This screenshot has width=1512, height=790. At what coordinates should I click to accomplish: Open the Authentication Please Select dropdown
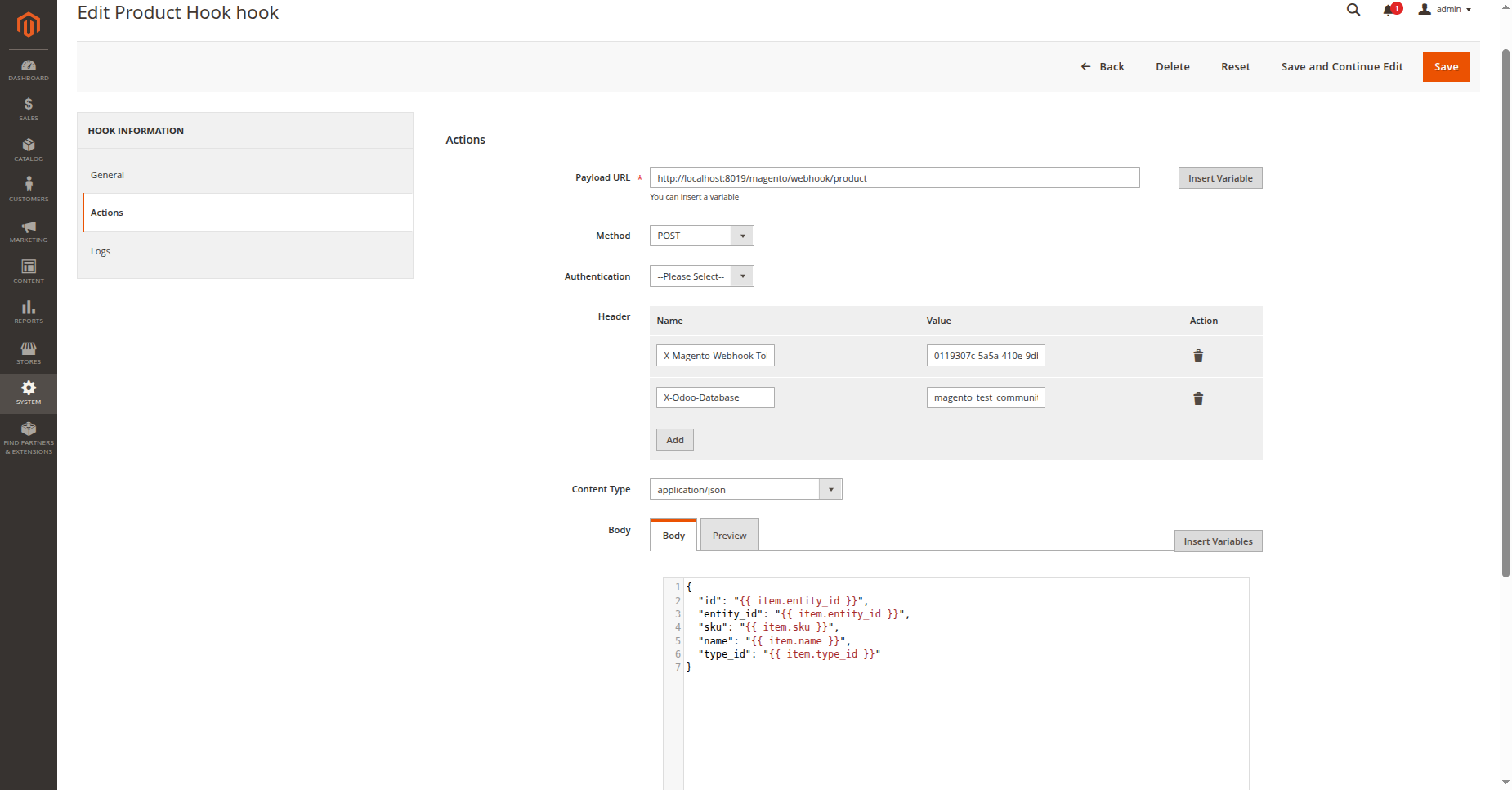pos(701,276)
